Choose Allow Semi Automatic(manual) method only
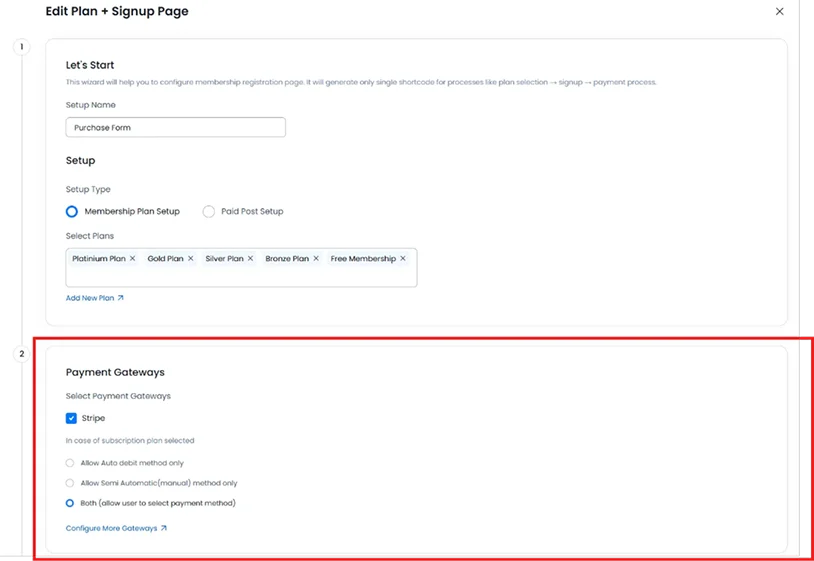This screenshot has width=814, height=561. pos(70,483)
